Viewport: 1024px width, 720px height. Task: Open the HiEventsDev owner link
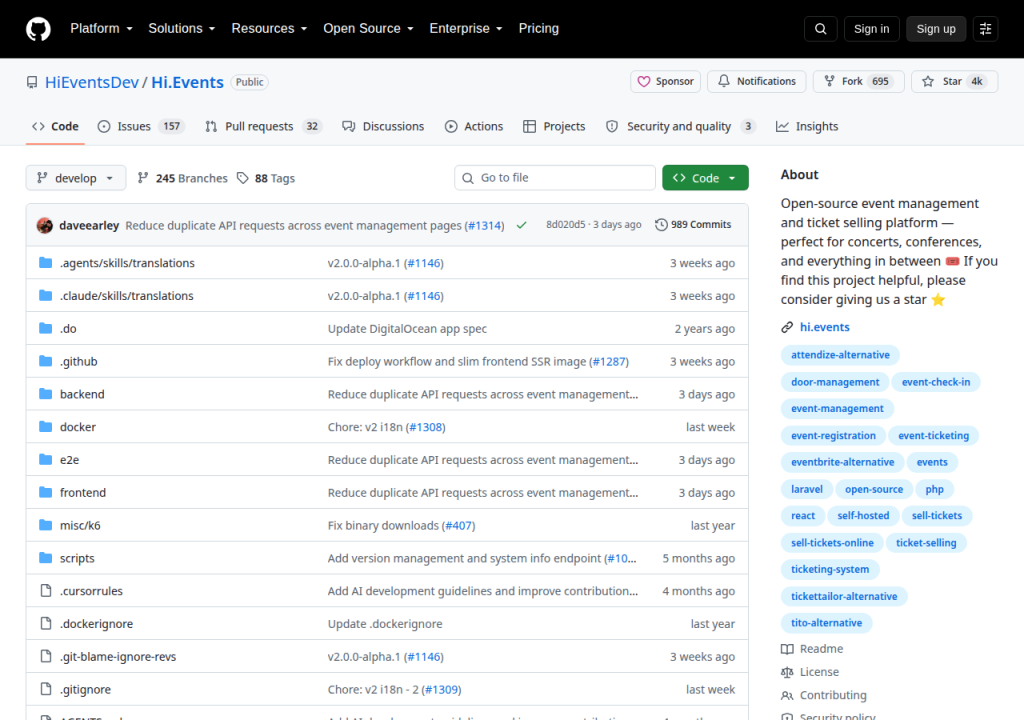[x=91, y=82]
